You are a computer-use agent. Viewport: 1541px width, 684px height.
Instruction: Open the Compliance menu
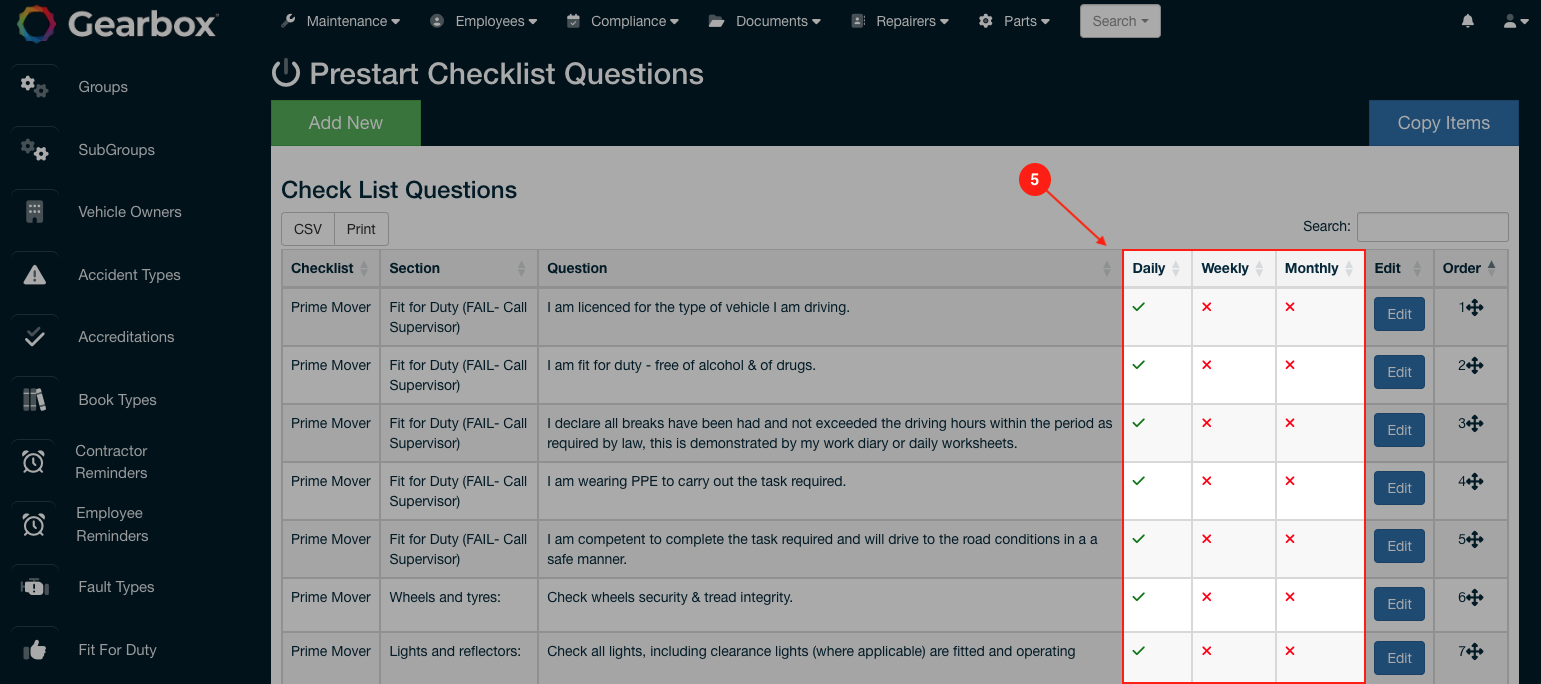click(622, 21)
